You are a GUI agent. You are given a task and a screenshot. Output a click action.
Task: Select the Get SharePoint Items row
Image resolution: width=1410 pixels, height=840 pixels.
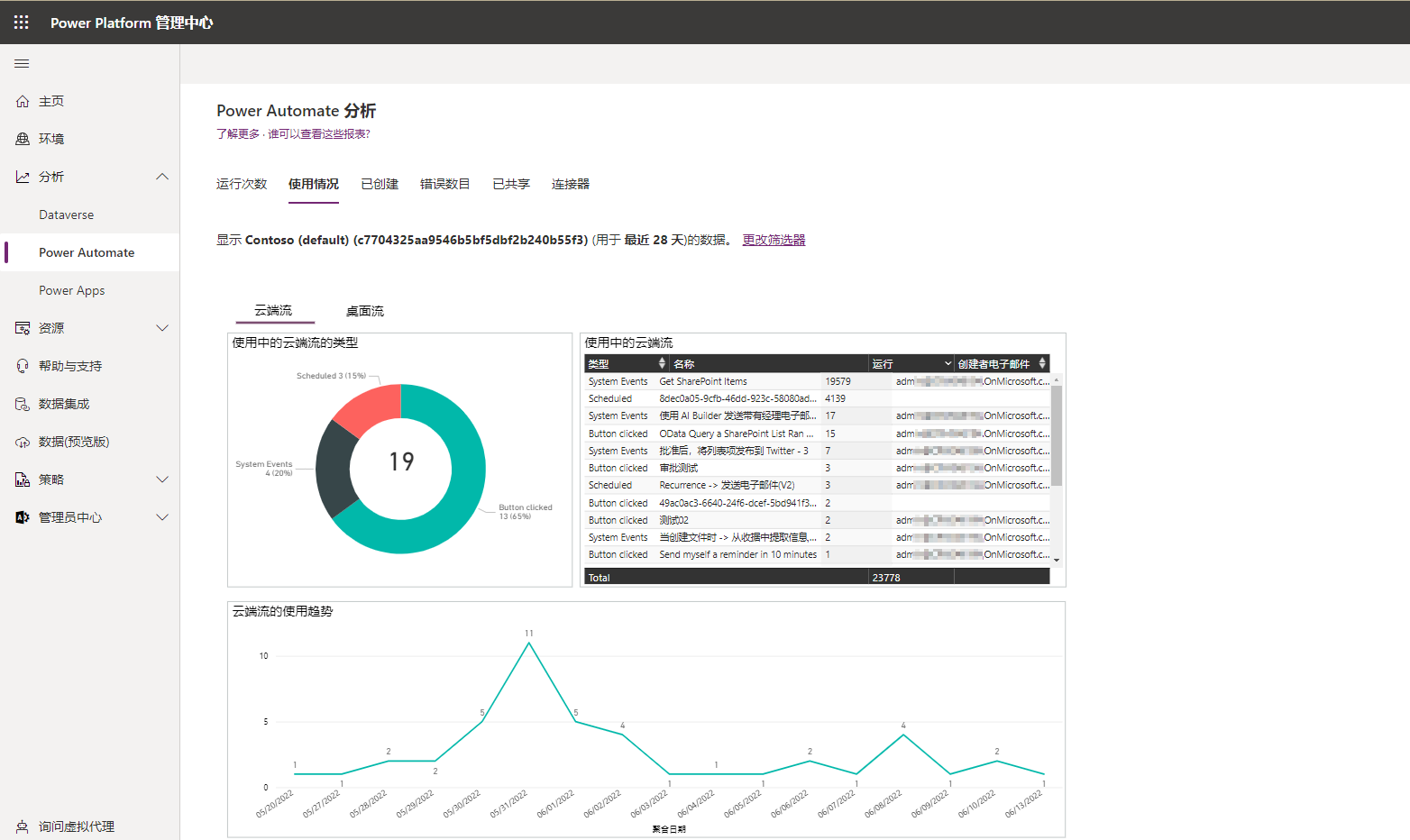click(x=818, y=381)
